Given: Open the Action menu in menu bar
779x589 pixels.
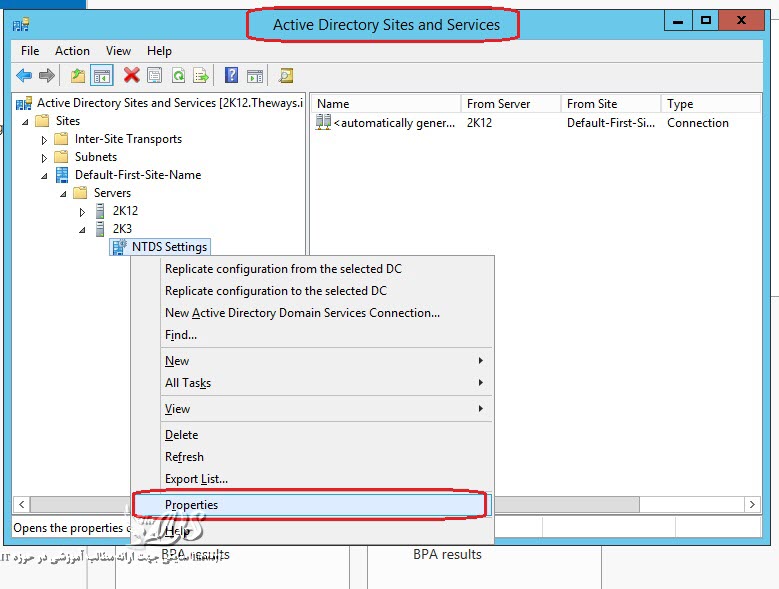Looking at the screenshot, I should coord(72,50).
